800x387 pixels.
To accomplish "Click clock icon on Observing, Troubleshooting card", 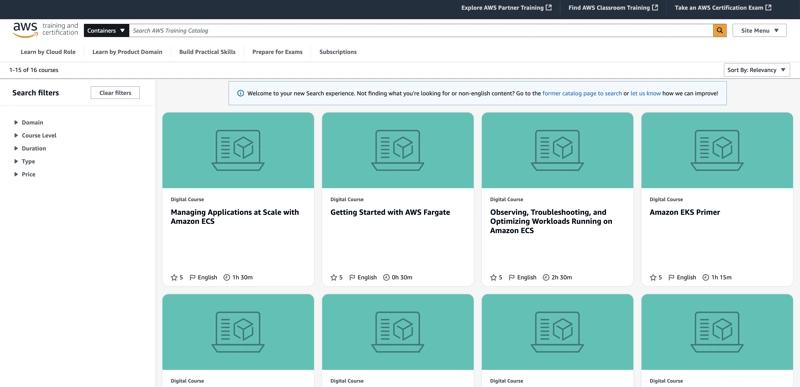I will click(x=546, y=277).
